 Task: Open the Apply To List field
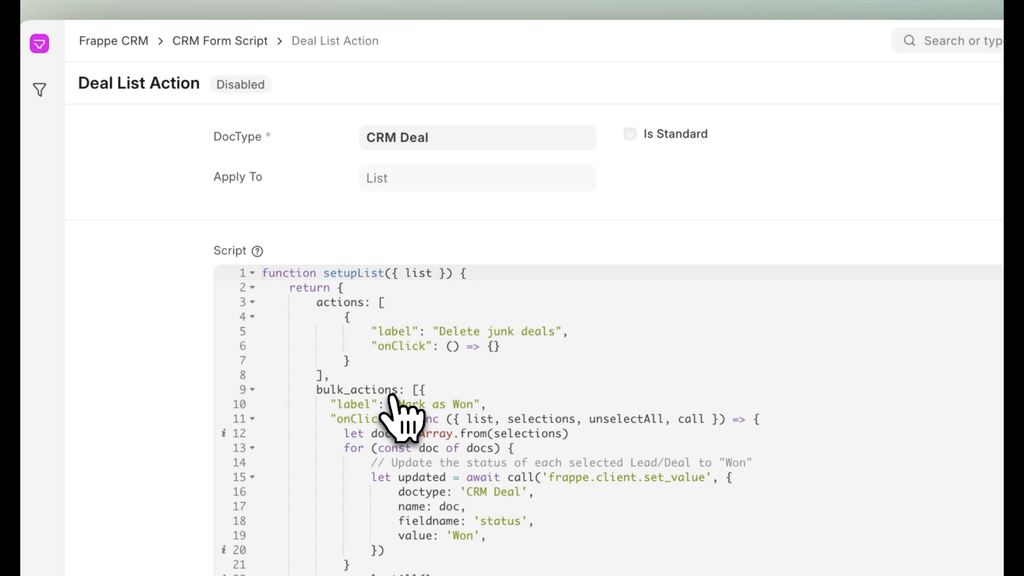tap(477, 178)
